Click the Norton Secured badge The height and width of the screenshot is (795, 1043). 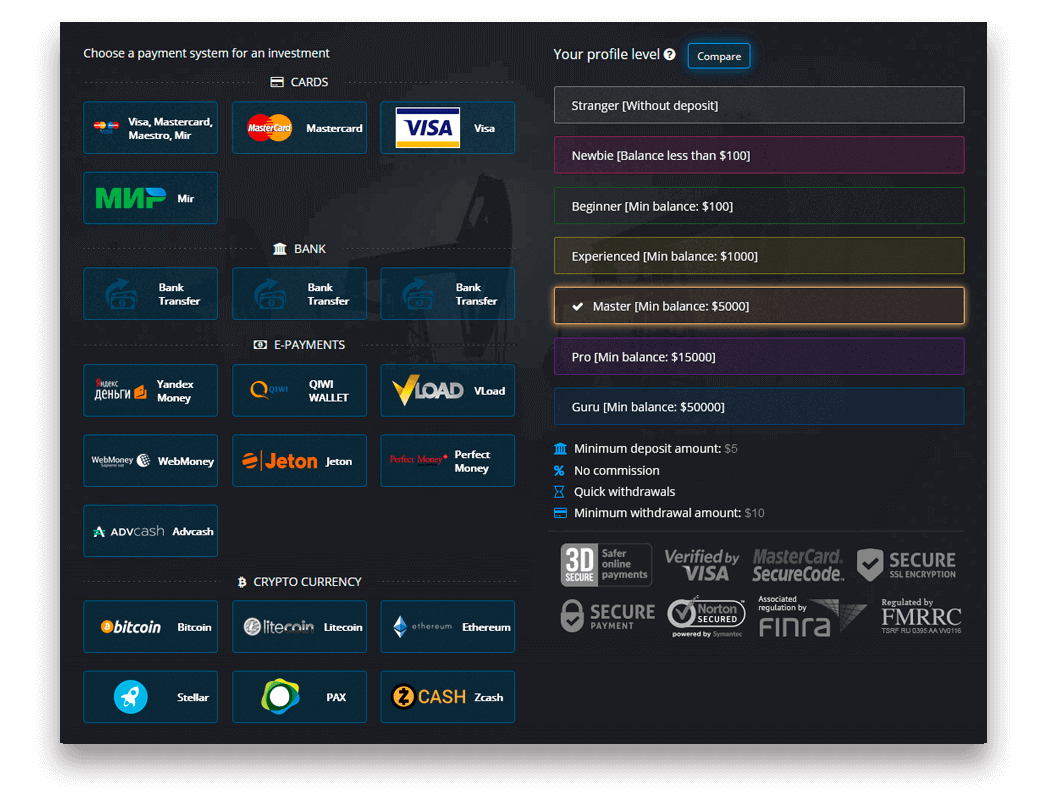click(706, 617)
